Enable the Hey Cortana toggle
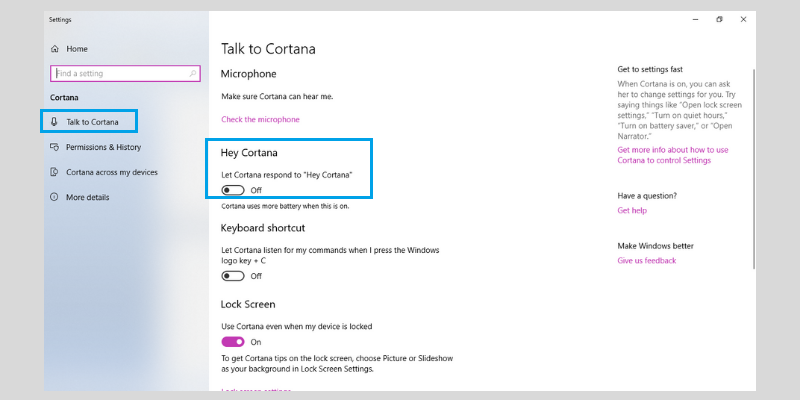 233,190
